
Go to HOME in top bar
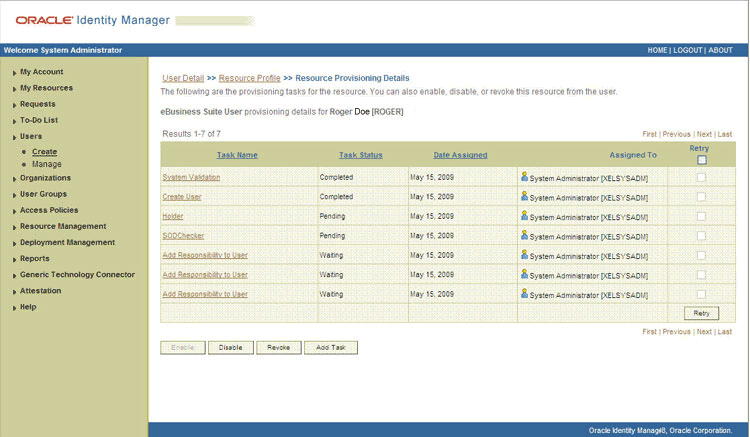click(x=657, y=50)
